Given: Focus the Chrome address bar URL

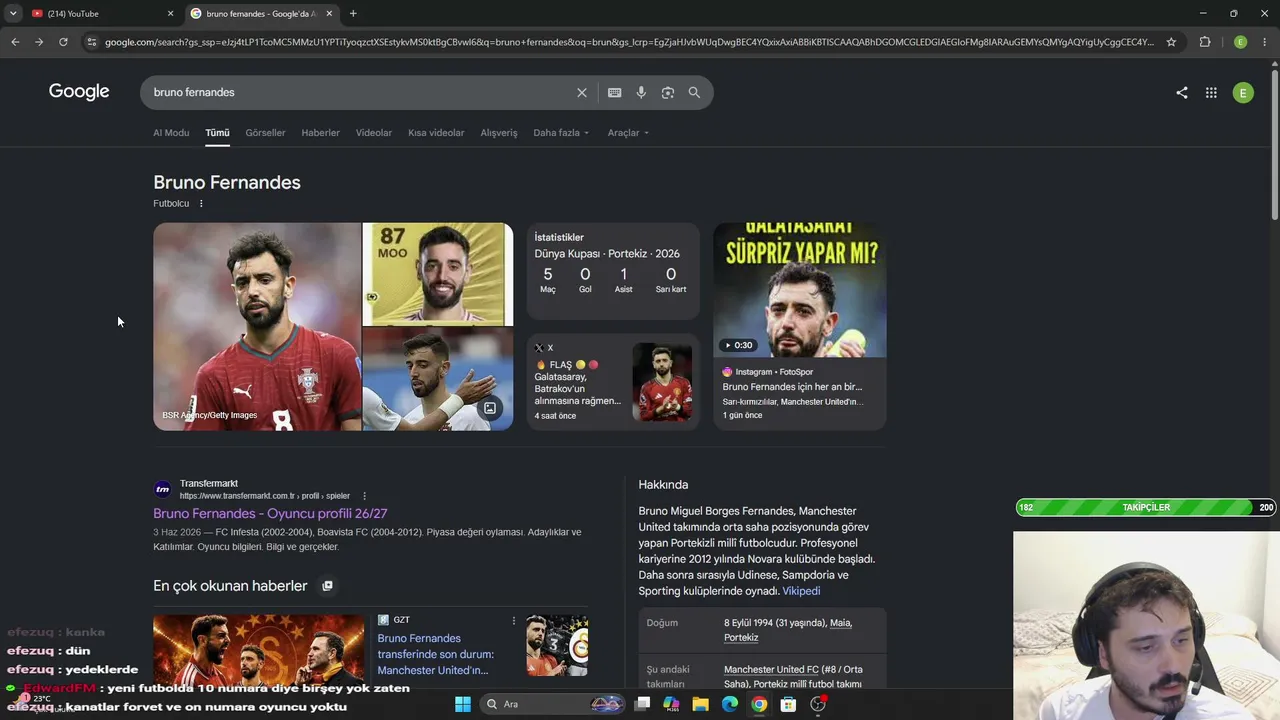Looking at the screenshot, I should point(629,42).
